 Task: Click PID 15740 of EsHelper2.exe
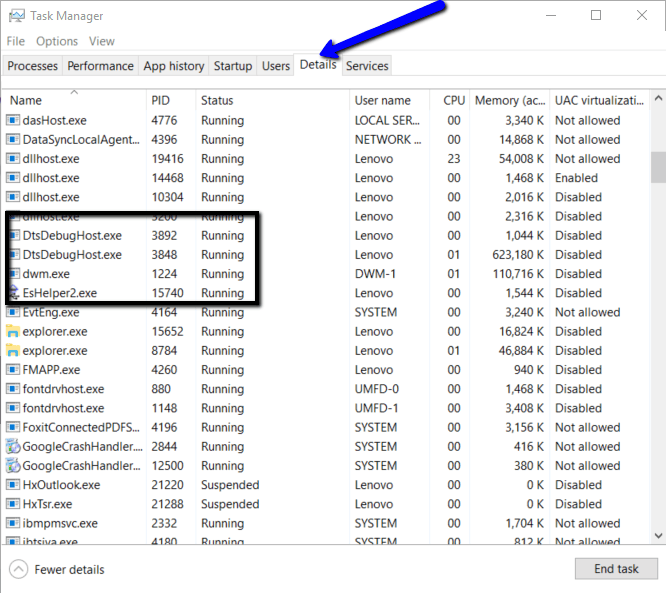point(167,293)
